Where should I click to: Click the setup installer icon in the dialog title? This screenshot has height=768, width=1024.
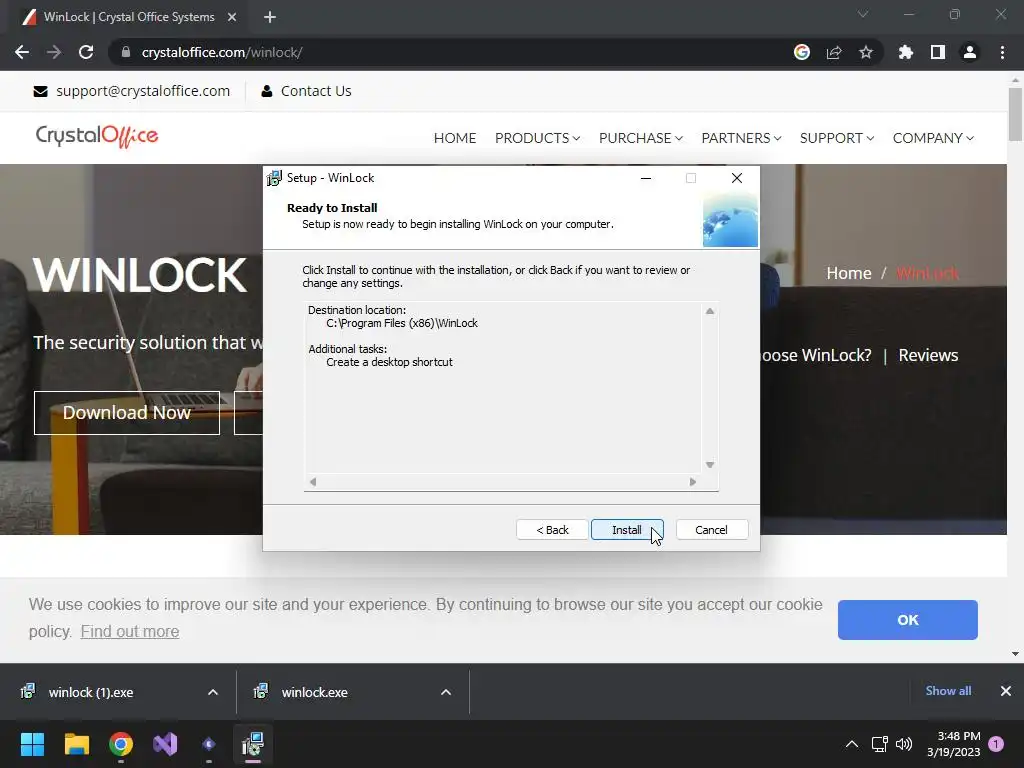pyautogui.click(x=274, y=178)
